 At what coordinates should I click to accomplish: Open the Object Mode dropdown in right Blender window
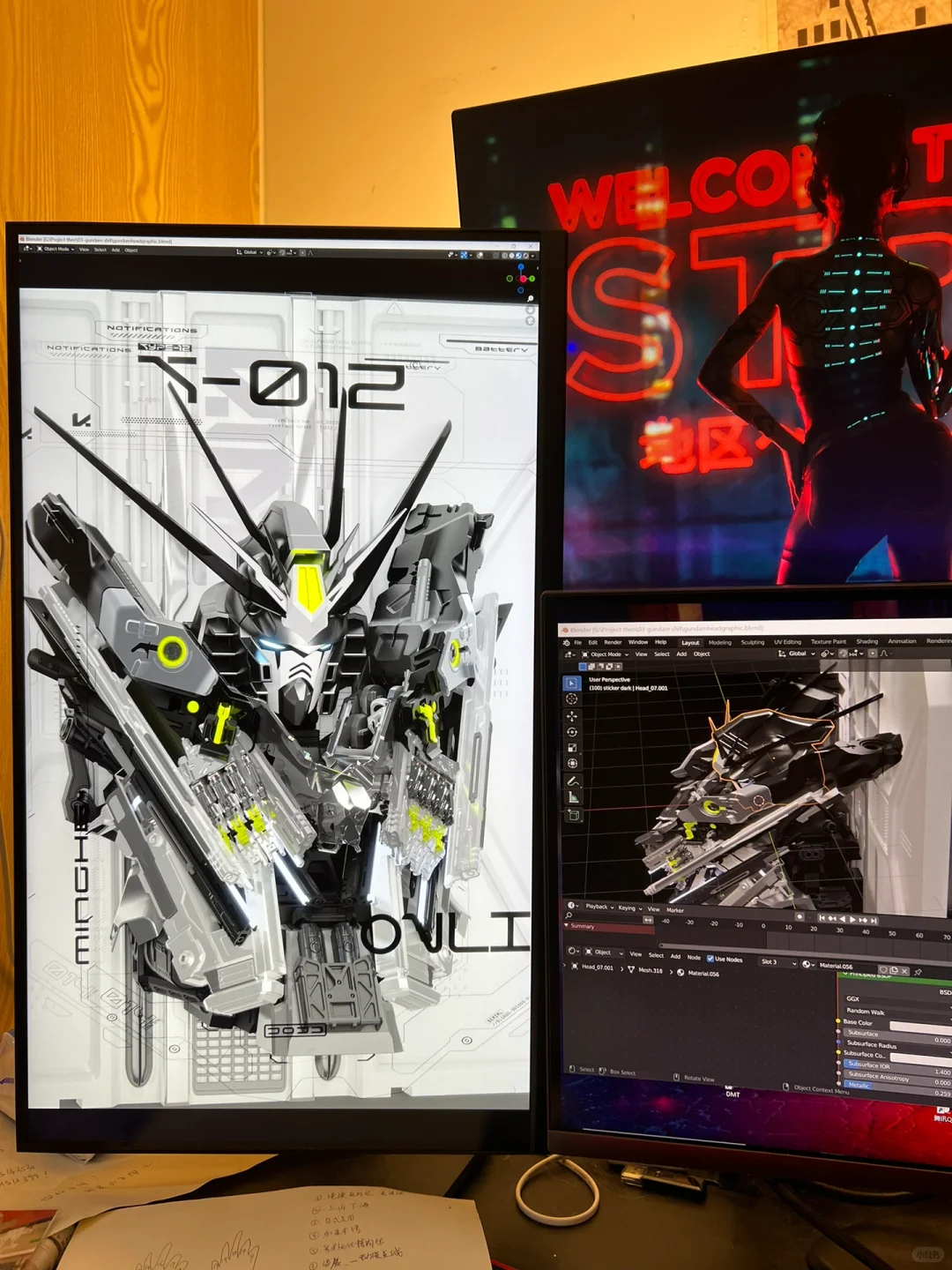point(605,654)
